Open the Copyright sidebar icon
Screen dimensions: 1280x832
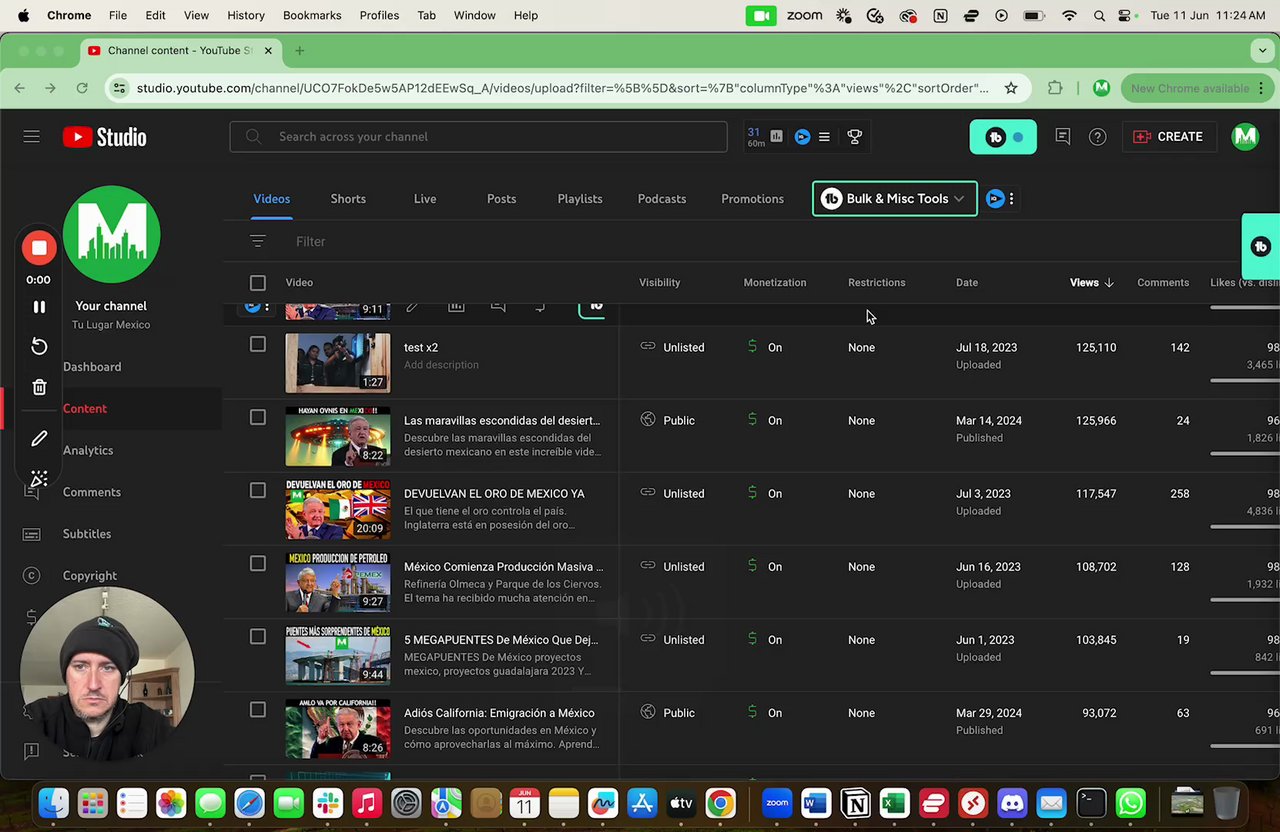(x=31, y=575)
